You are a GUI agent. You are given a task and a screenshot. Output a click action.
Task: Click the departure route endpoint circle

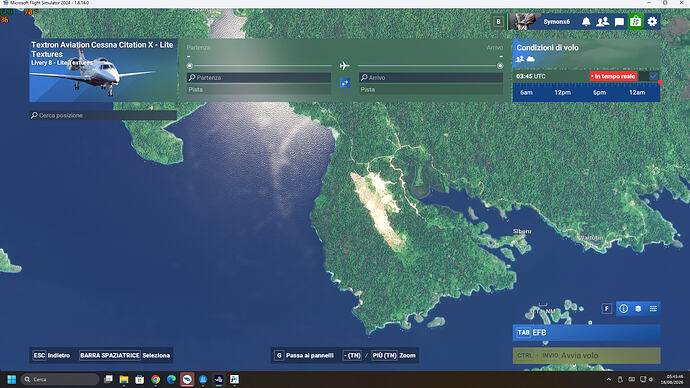click(x=190, y=66)
